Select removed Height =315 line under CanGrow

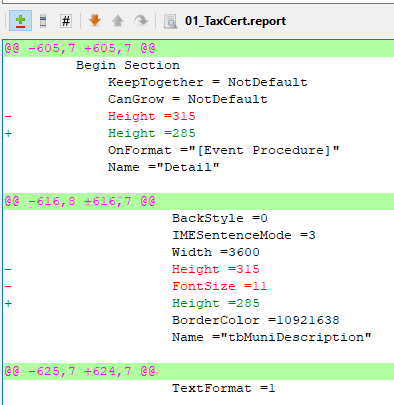(x=199, y=116)
